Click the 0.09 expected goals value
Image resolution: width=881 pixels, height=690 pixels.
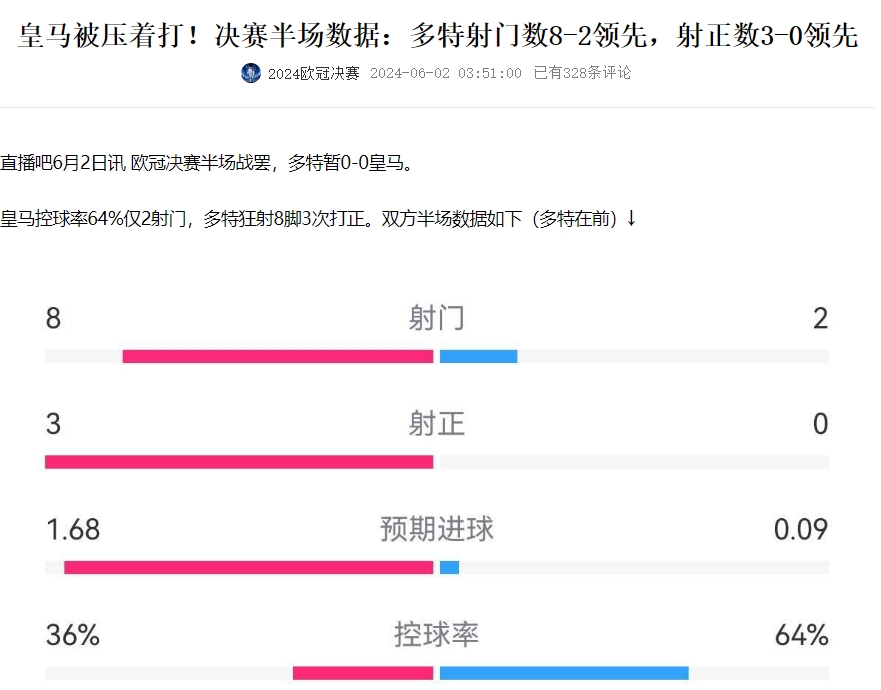click(801, 529)
